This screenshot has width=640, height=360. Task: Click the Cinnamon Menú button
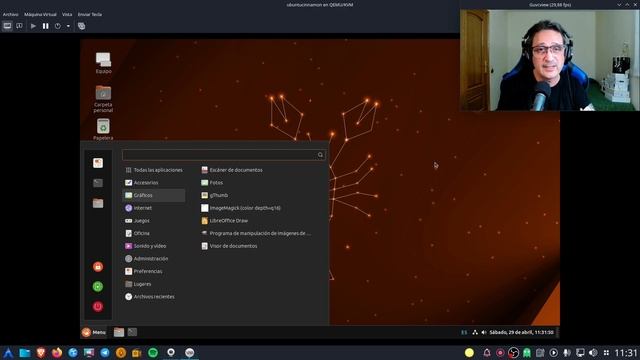[94, 332]
